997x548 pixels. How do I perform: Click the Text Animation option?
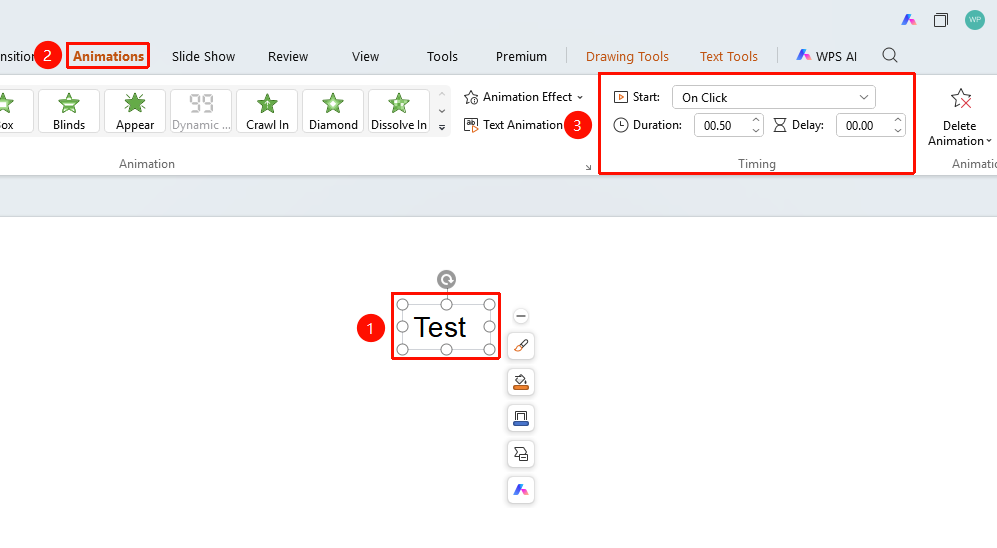click(513, 125)
